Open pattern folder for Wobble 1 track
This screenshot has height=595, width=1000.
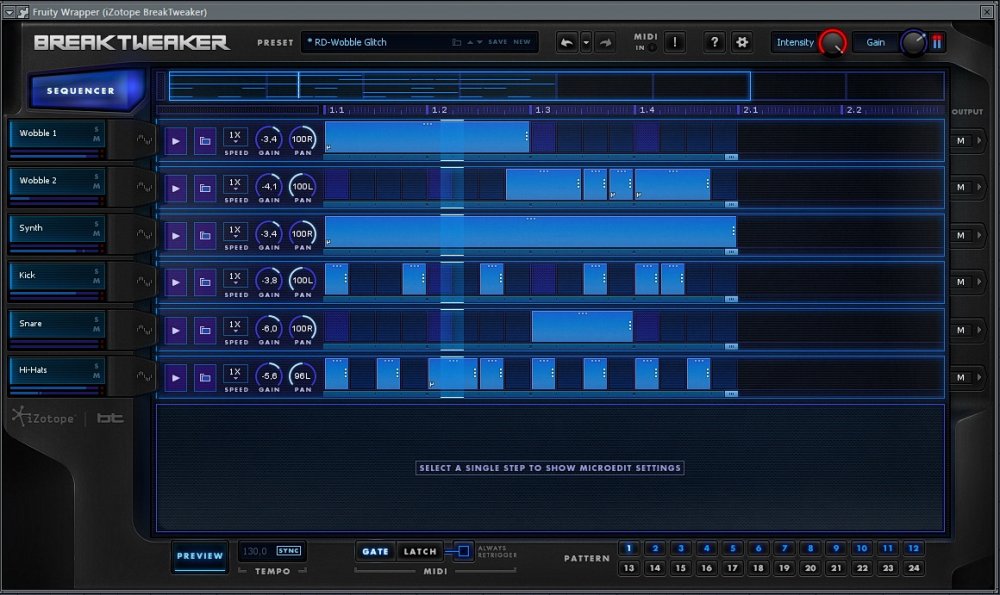[x=205, y=141]
